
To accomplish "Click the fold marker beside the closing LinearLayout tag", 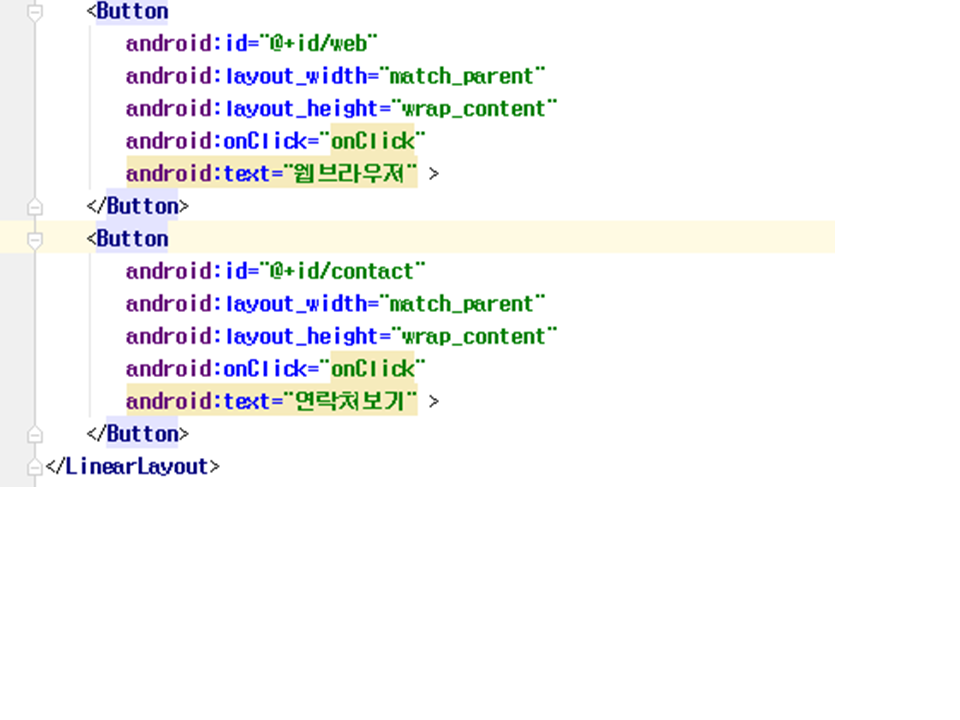I will (x=35, y=467).
